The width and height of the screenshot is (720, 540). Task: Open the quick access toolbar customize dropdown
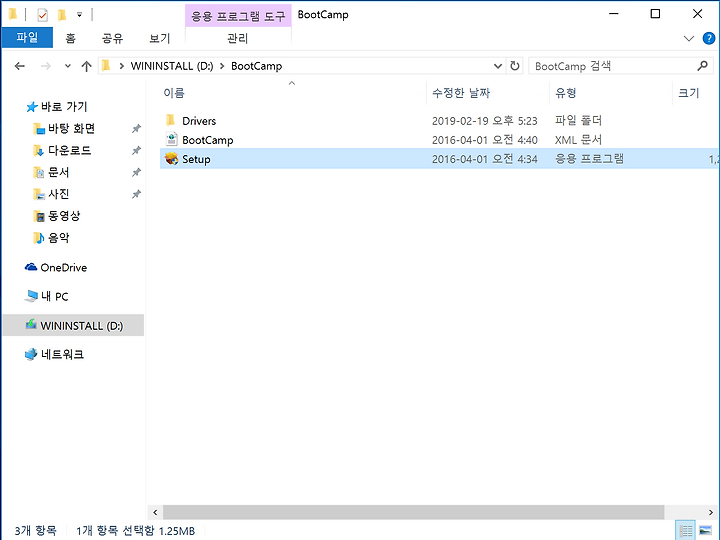pos(79,15)
